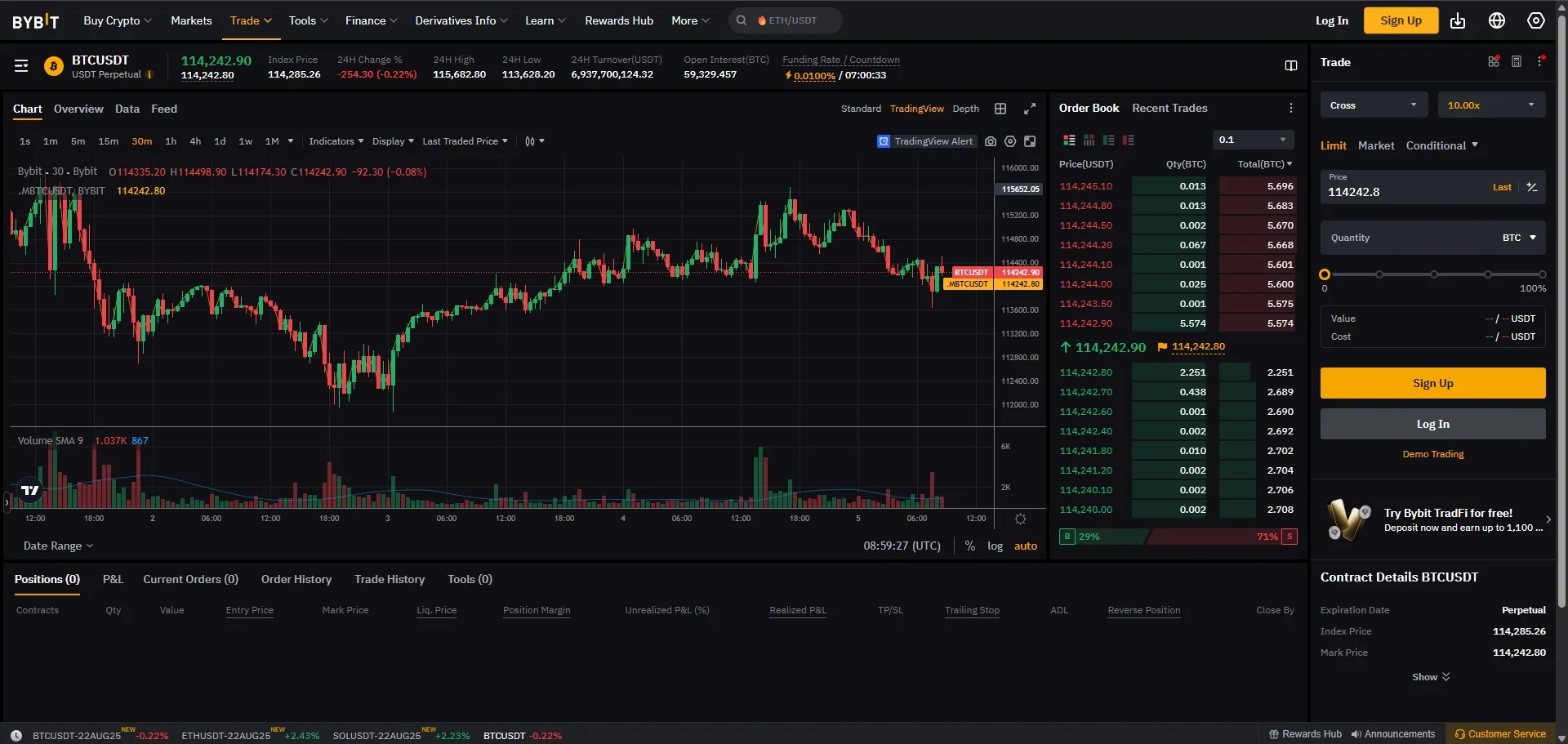Open the Demo Trading link
Image resolution: width=1568 pixels, height=744 pixels.
[1432, 454]
